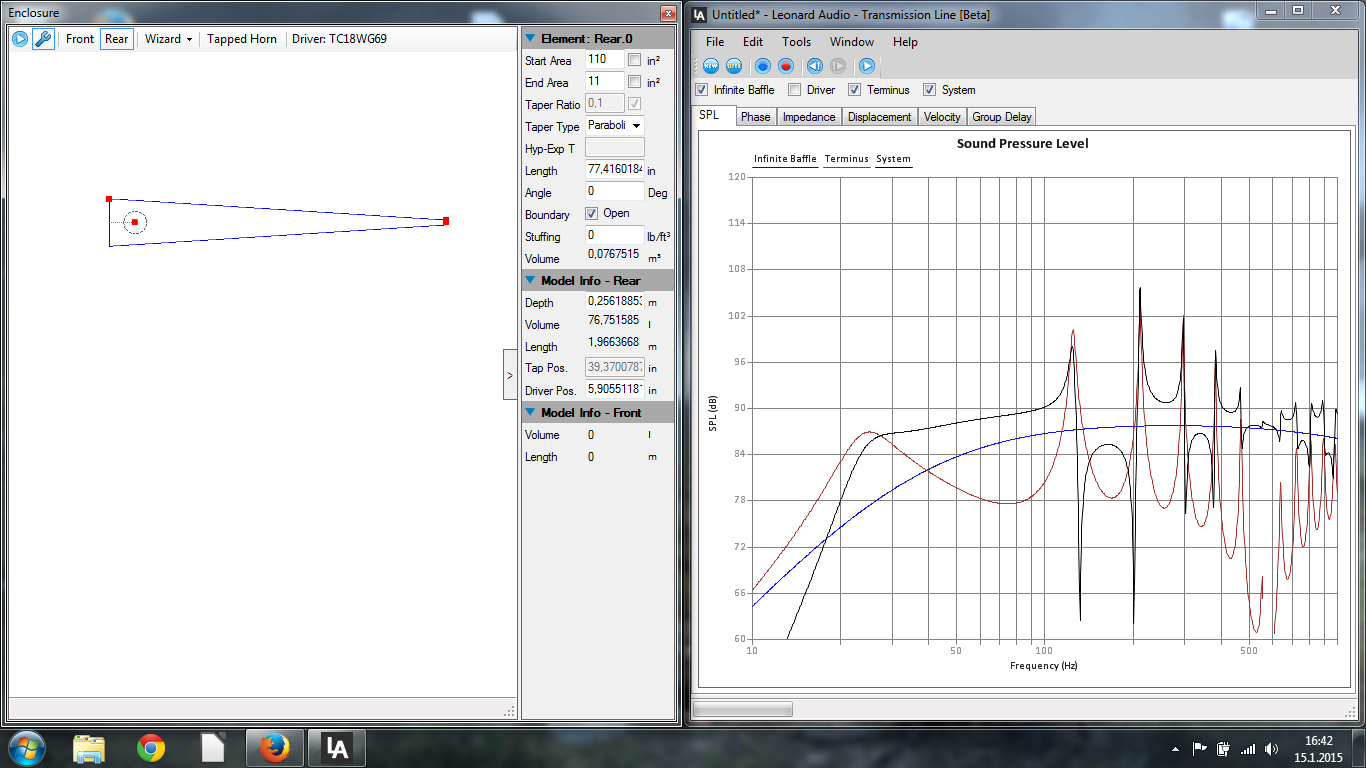Open Firefox from the taskbar
This screenshot has height=768, width=1366.
[x=274, y=748]
